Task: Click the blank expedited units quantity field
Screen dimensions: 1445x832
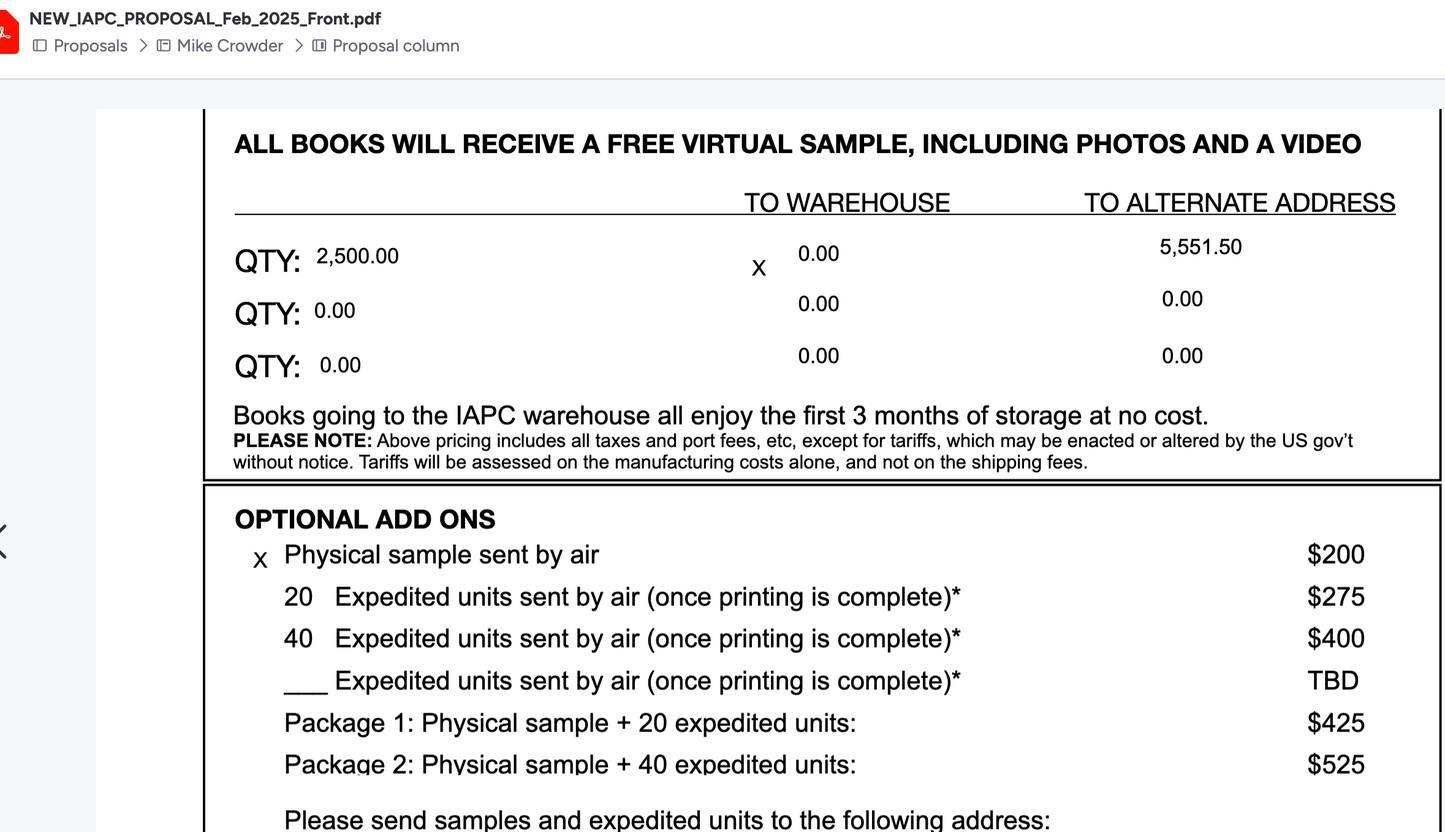Action: (x=305, y=682)
